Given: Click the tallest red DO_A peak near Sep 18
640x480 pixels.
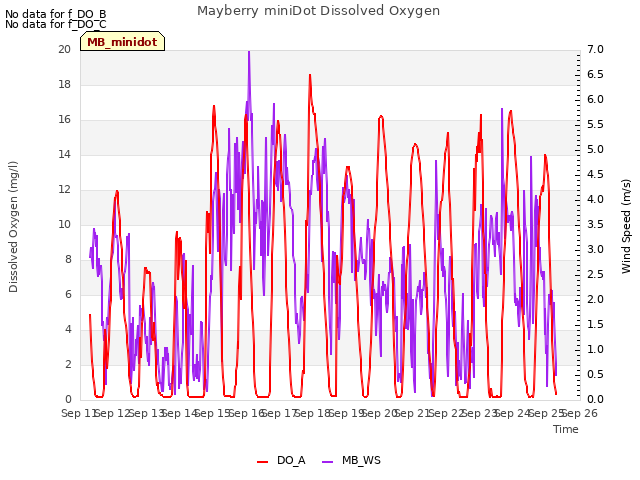Looking at the screenshot, I should click(x=310, y=76).
